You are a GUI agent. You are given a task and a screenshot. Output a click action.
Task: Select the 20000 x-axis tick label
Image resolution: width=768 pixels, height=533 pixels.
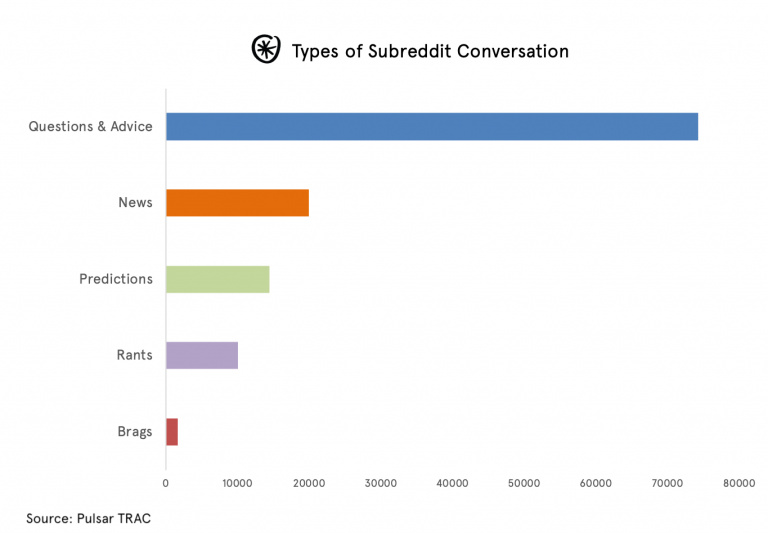(x=309, y=483)
